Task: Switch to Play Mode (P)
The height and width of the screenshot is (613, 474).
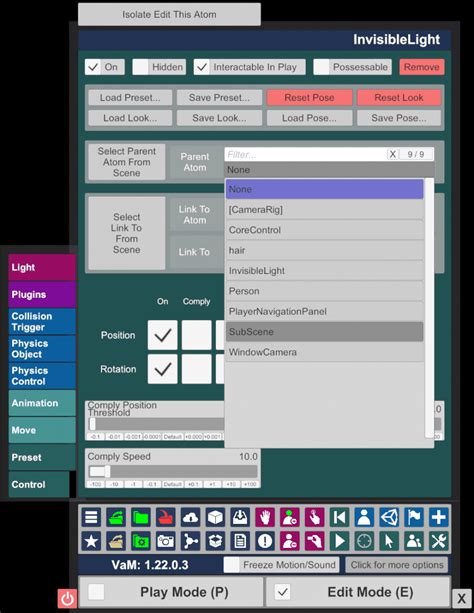Action: pos(171,592)
